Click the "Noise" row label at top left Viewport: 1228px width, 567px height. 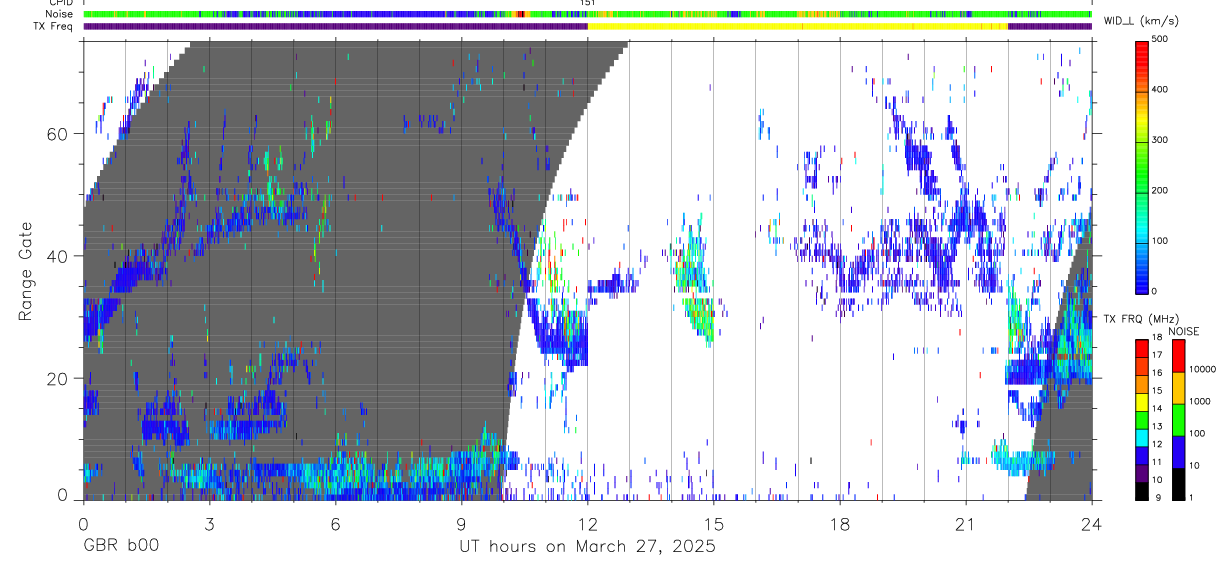tap(59, 14)
